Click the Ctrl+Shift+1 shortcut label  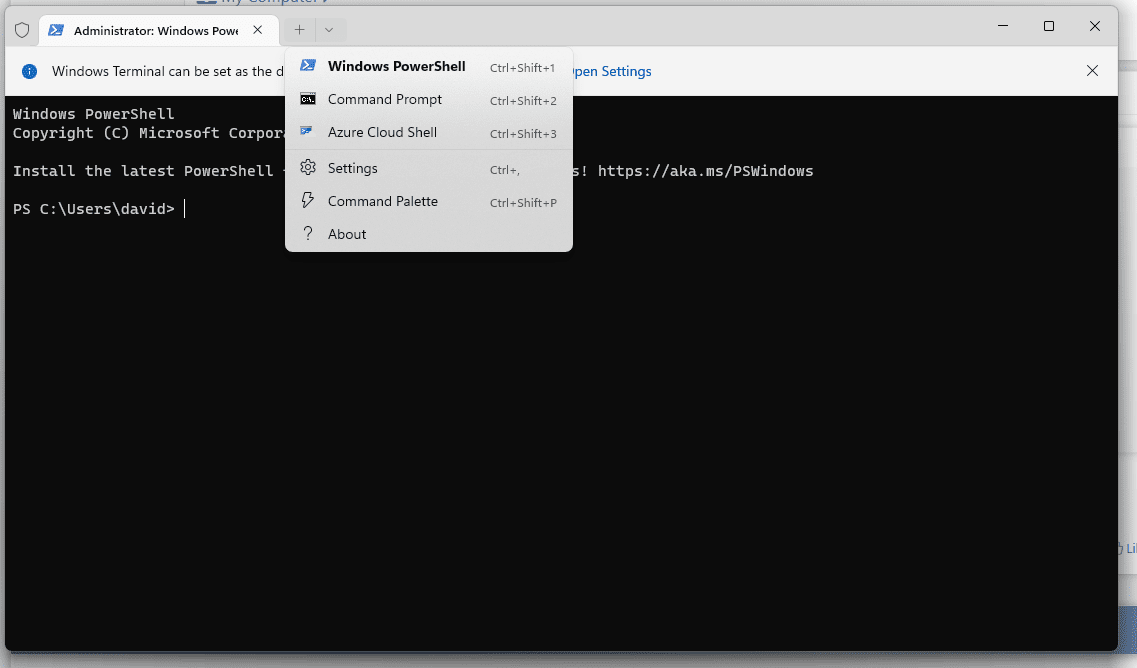click(522, 67)
